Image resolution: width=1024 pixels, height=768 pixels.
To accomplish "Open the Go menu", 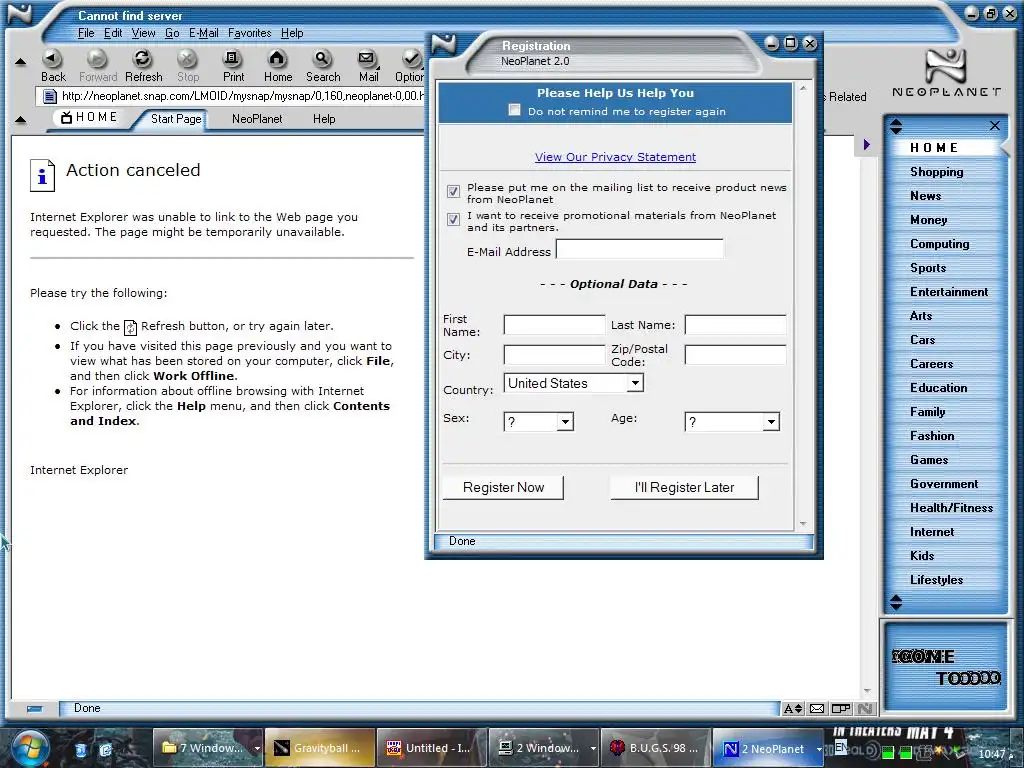I will point(172,33).
